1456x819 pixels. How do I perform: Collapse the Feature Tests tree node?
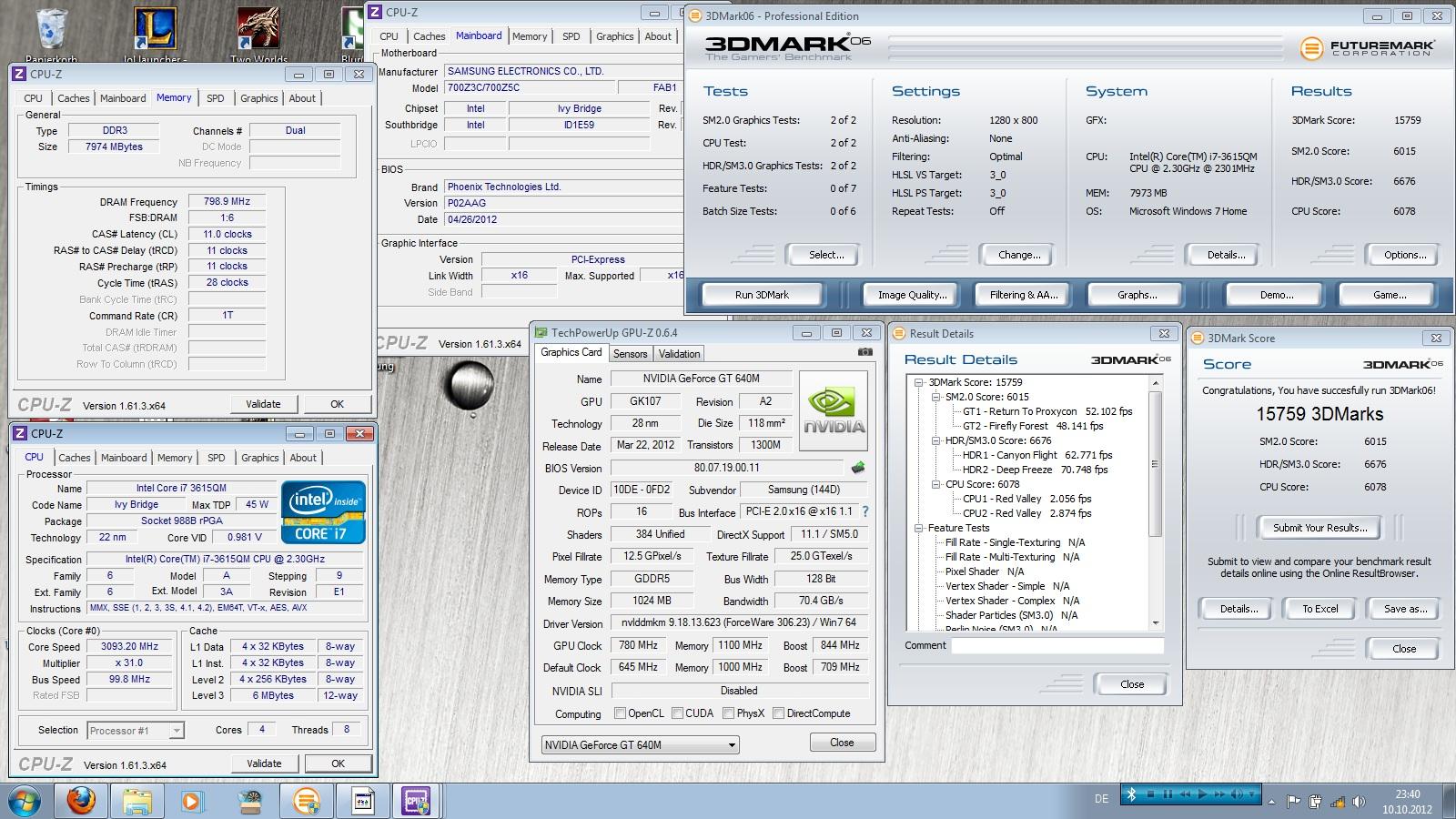pos(920,528)
